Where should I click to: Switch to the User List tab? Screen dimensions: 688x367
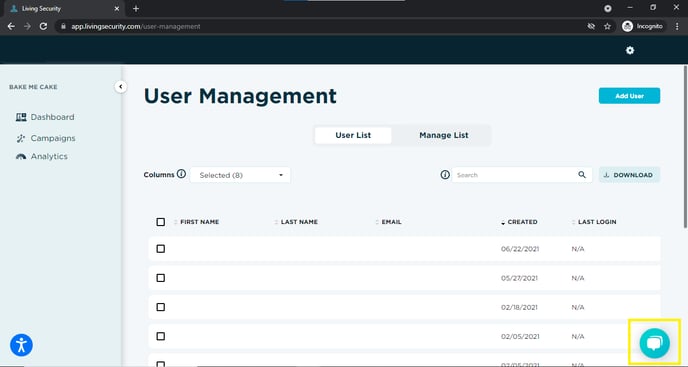(353, 135)
